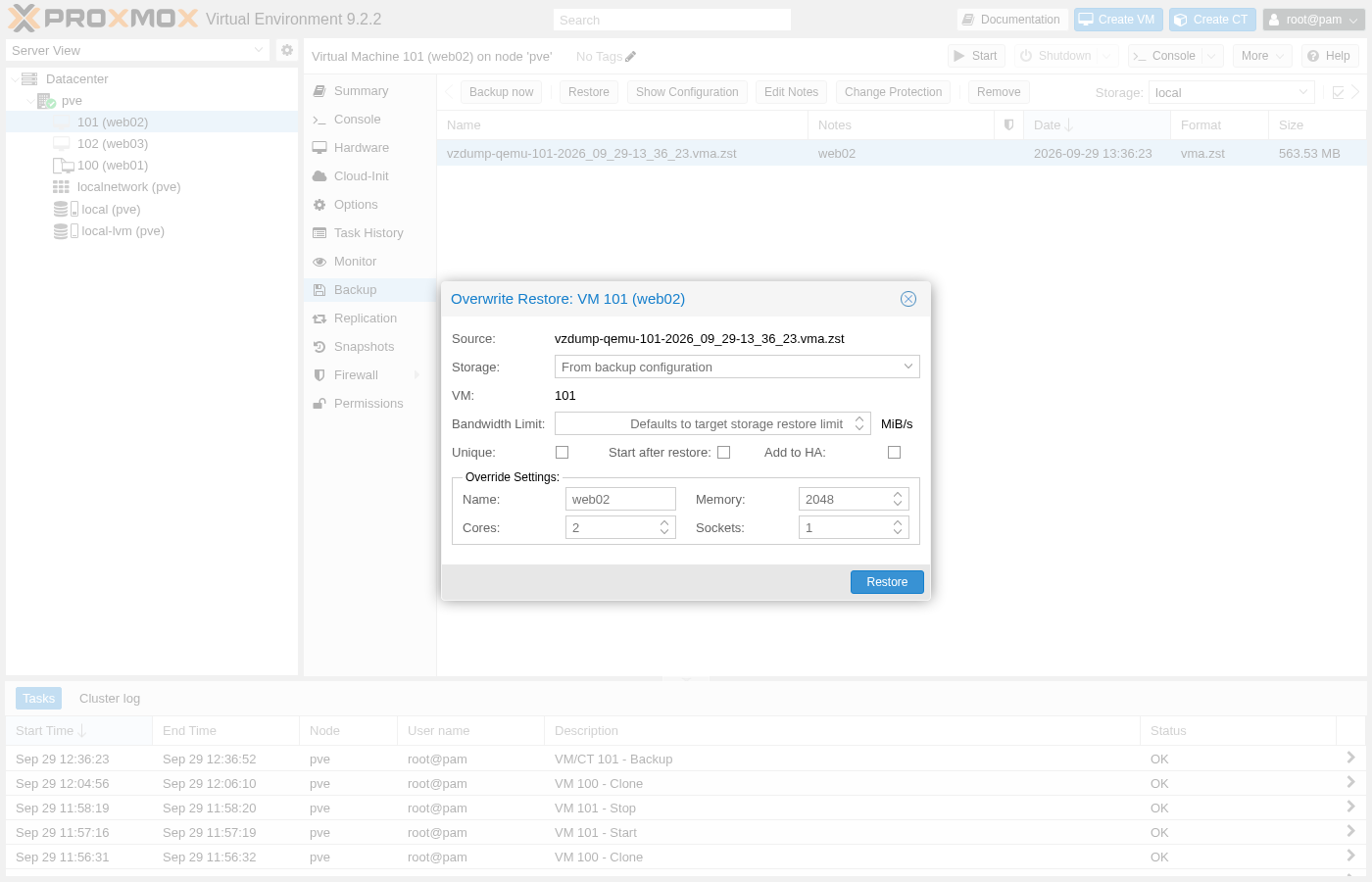Open the Options menu item
The width and height of the screenshot is (1372, 882).
click(x=369, y=205)
